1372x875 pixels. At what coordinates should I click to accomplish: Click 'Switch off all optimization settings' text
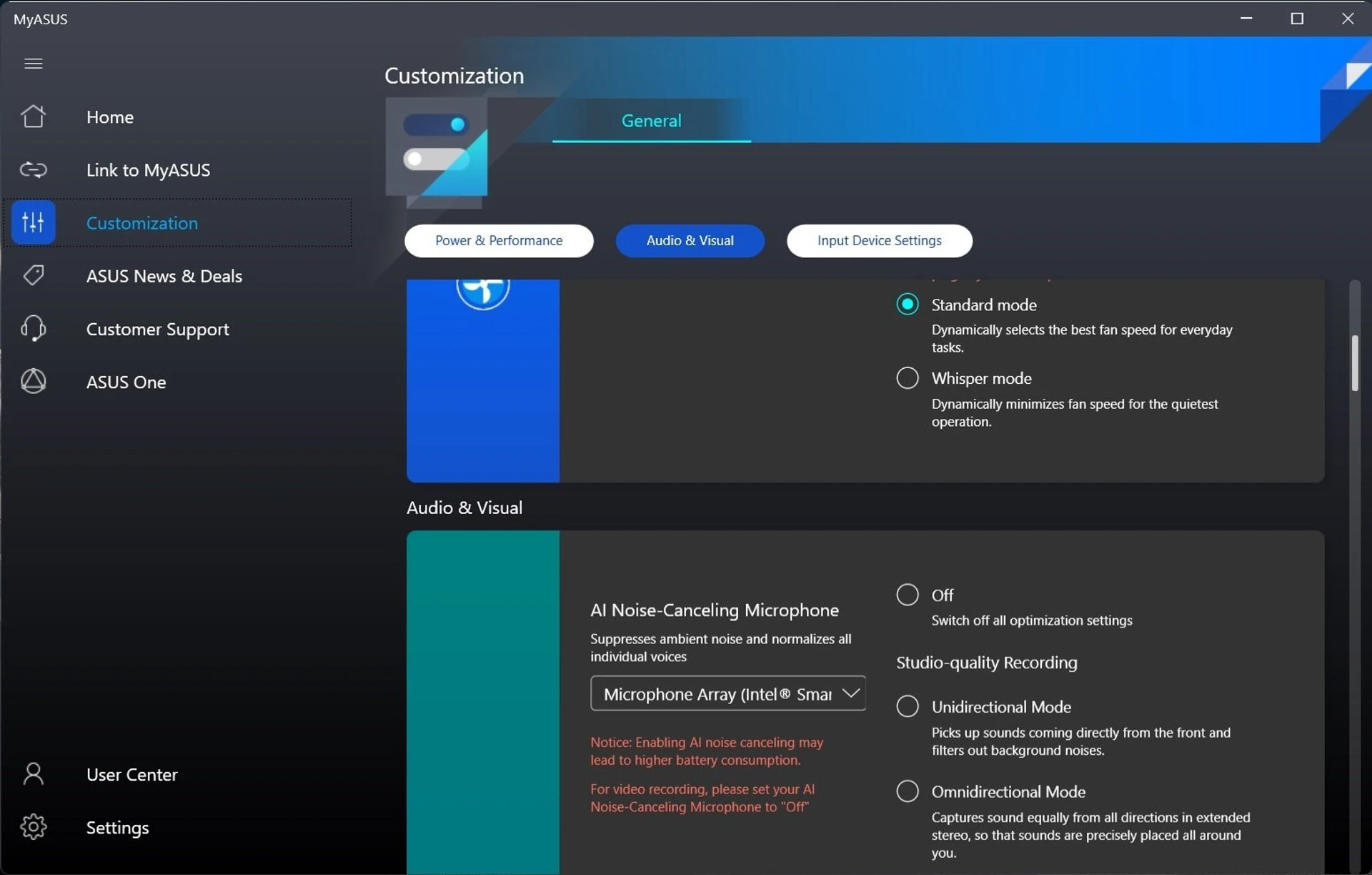1031,621
